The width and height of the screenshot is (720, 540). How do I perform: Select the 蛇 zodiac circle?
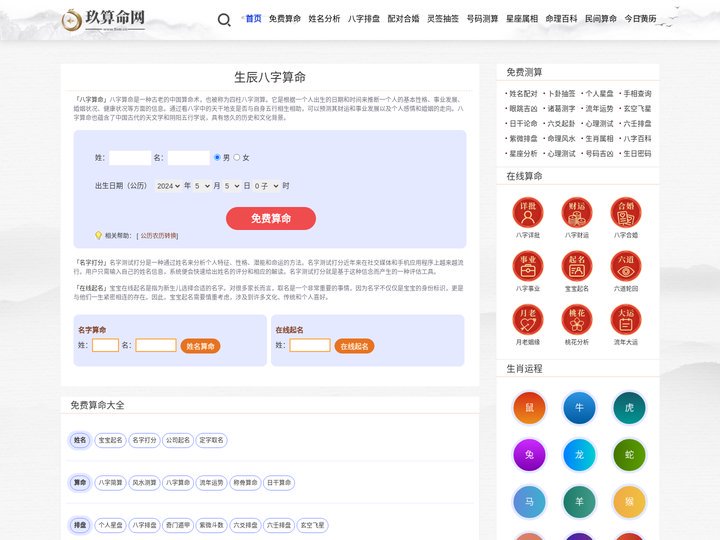coord(630,455)
